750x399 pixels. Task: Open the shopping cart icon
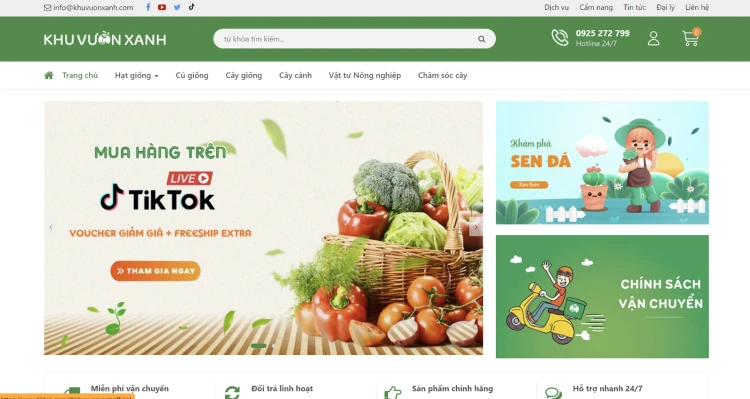click(x=691, y=38)
